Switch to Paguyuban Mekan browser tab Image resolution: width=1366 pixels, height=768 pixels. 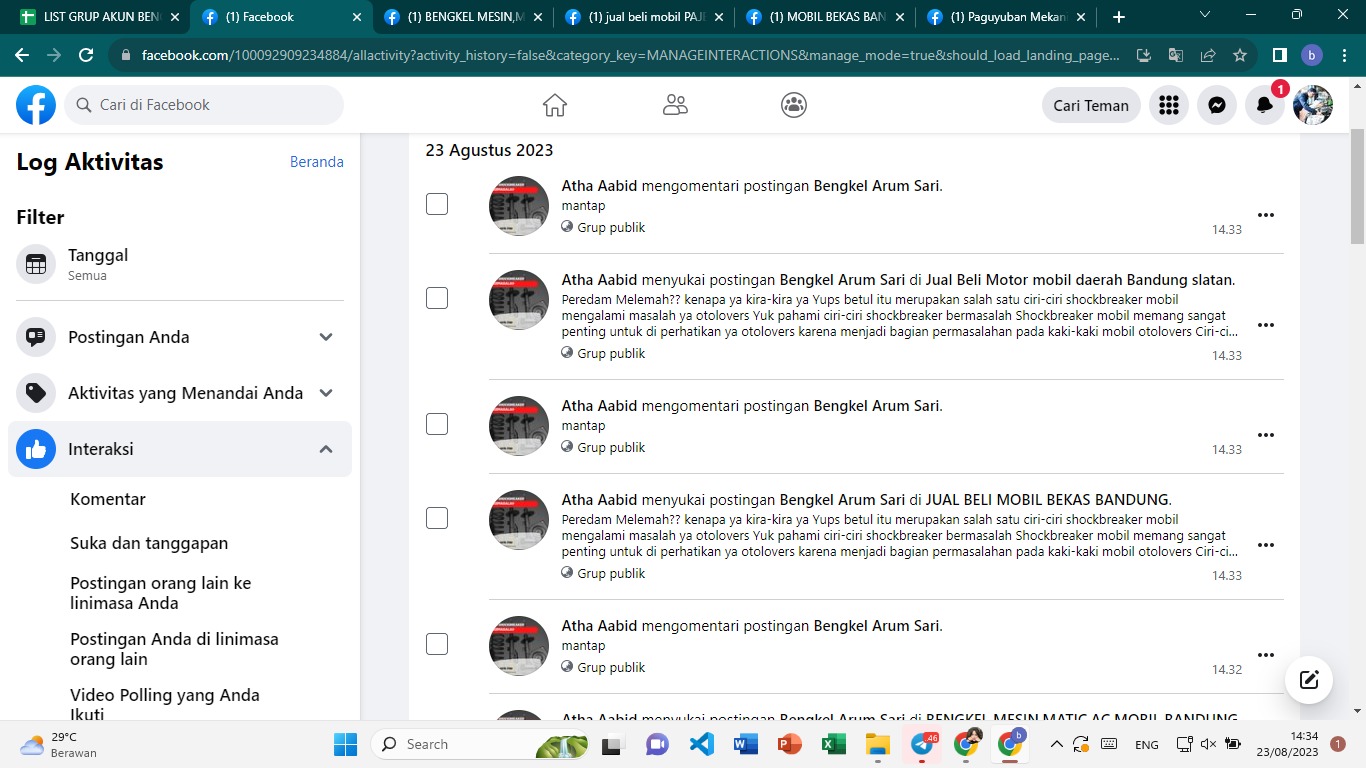coord(1009,17)
